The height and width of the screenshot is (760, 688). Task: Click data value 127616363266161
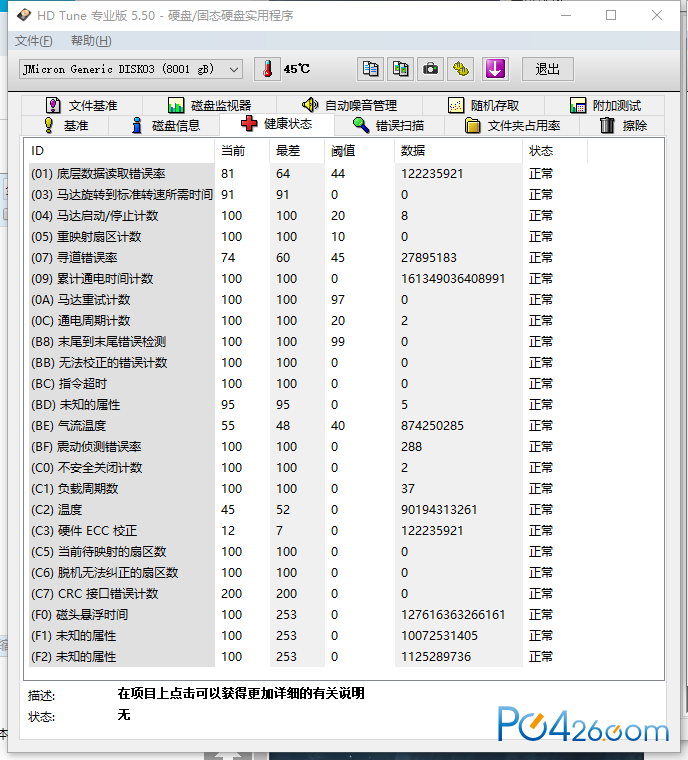[x=453, y=615]
